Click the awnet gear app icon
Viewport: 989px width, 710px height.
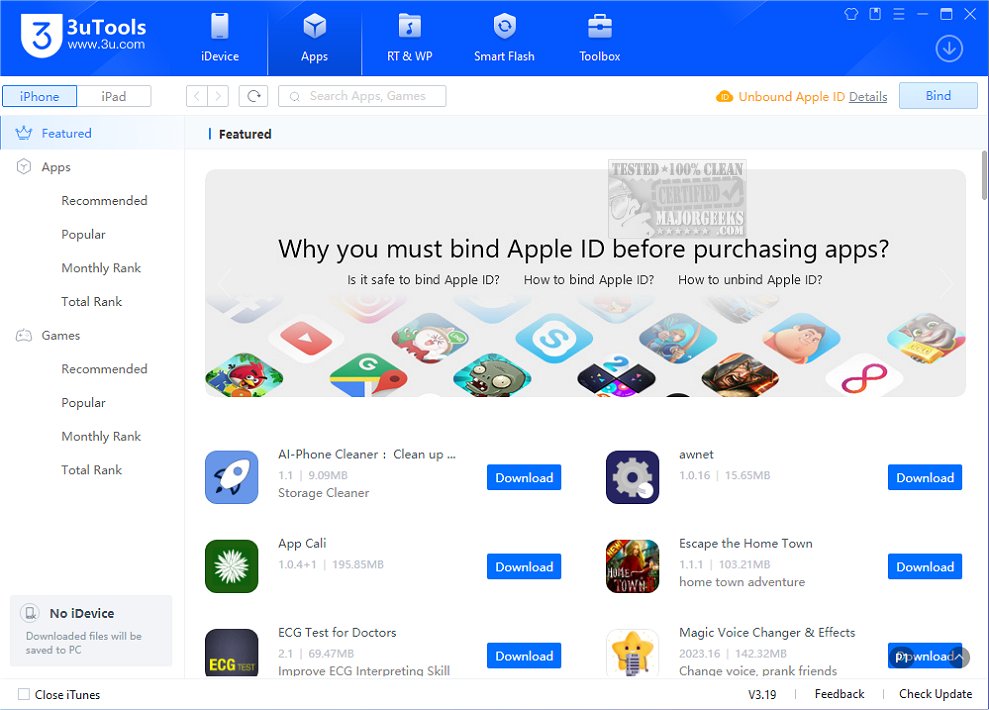633,477
